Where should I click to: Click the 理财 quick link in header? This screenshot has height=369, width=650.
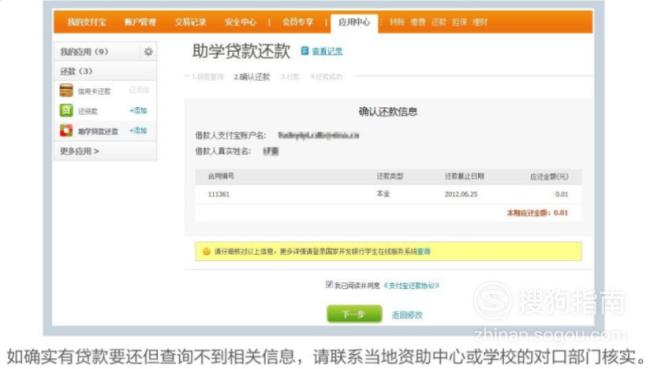(480, 22)
